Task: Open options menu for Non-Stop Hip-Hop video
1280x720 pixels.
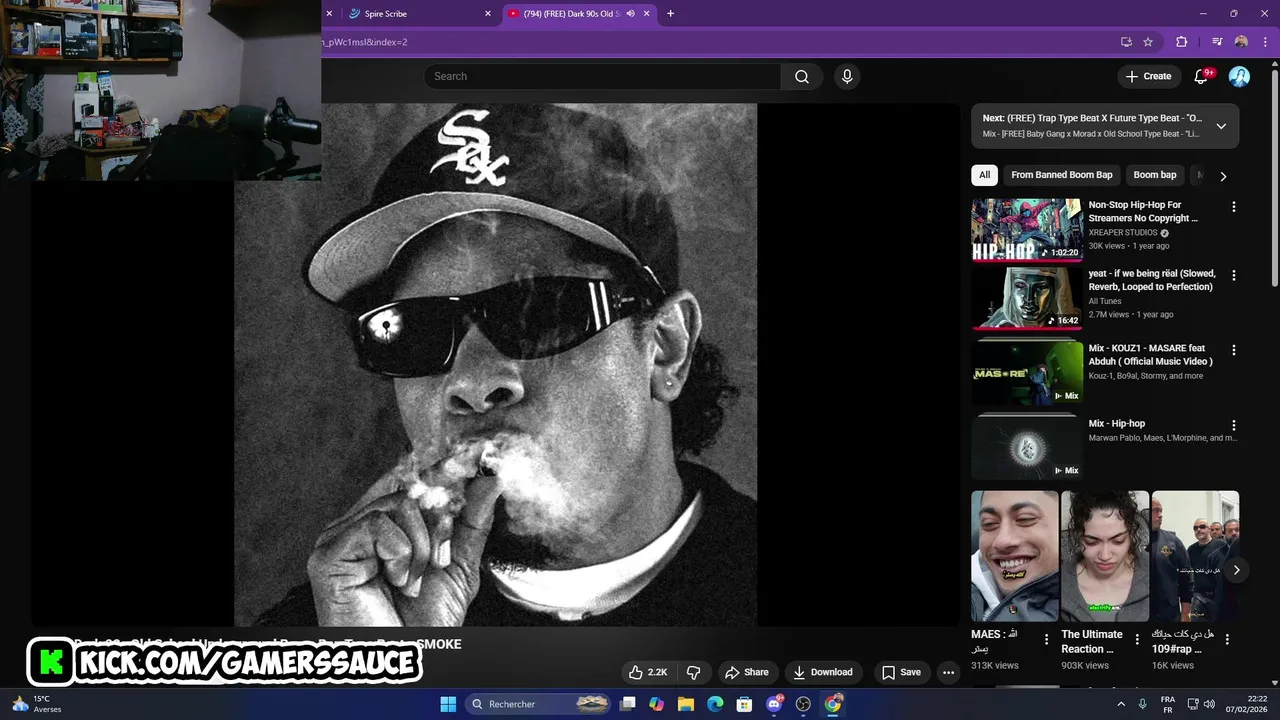Action: (1233, 207)
